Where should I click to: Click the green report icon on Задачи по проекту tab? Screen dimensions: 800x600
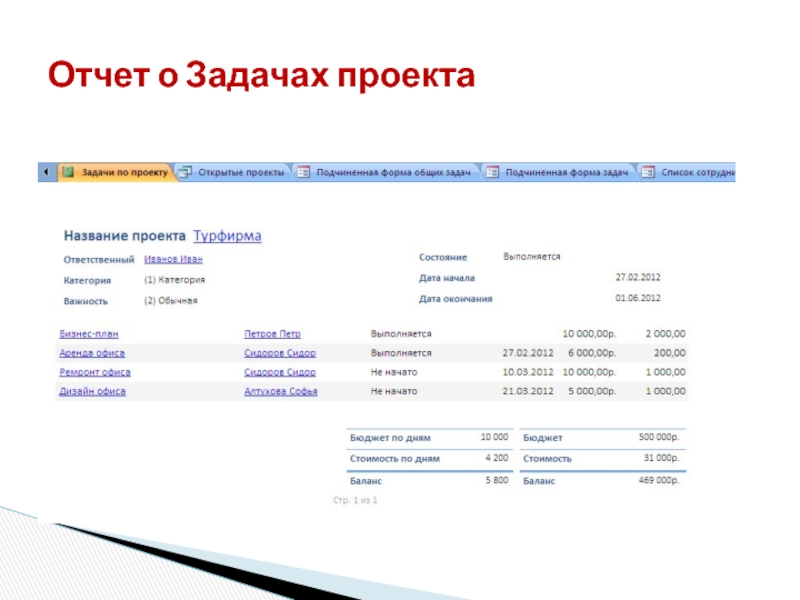pyautogui.click(x=68, y=172)
